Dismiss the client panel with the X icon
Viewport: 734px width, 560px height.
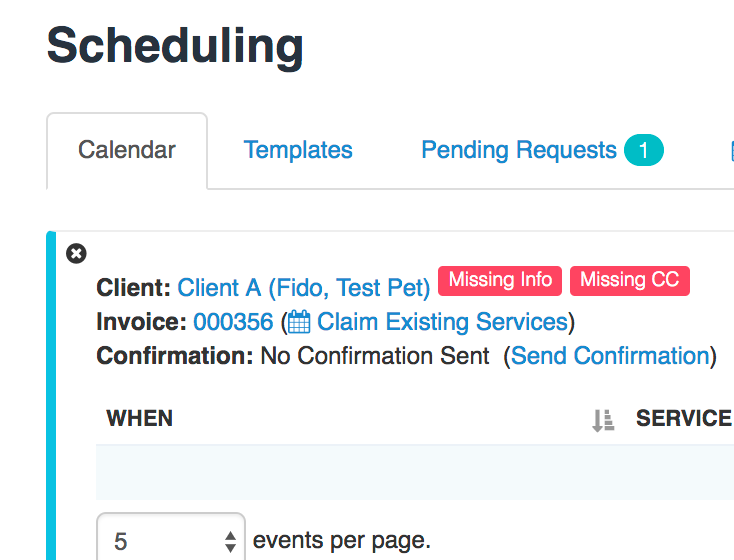pos(76,254)
